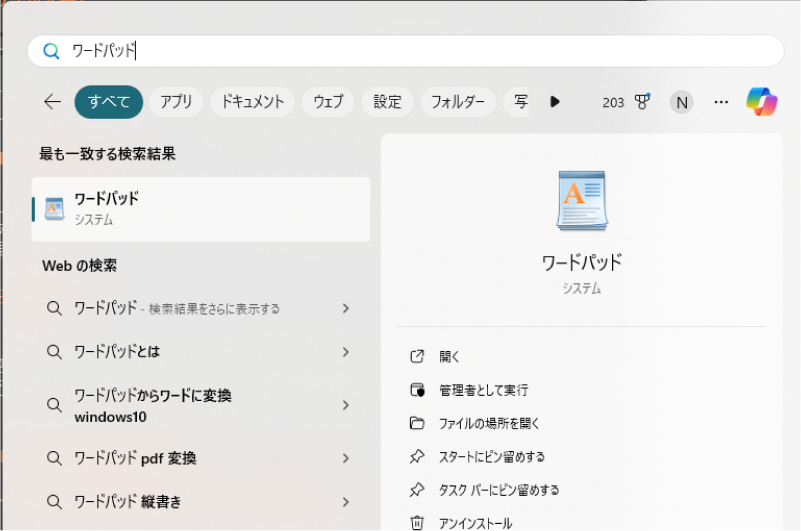This screenshot has width=801, height=531.
Task: Click magnifier icon beside ワードパッドからワードに変換
Action: 54,405
